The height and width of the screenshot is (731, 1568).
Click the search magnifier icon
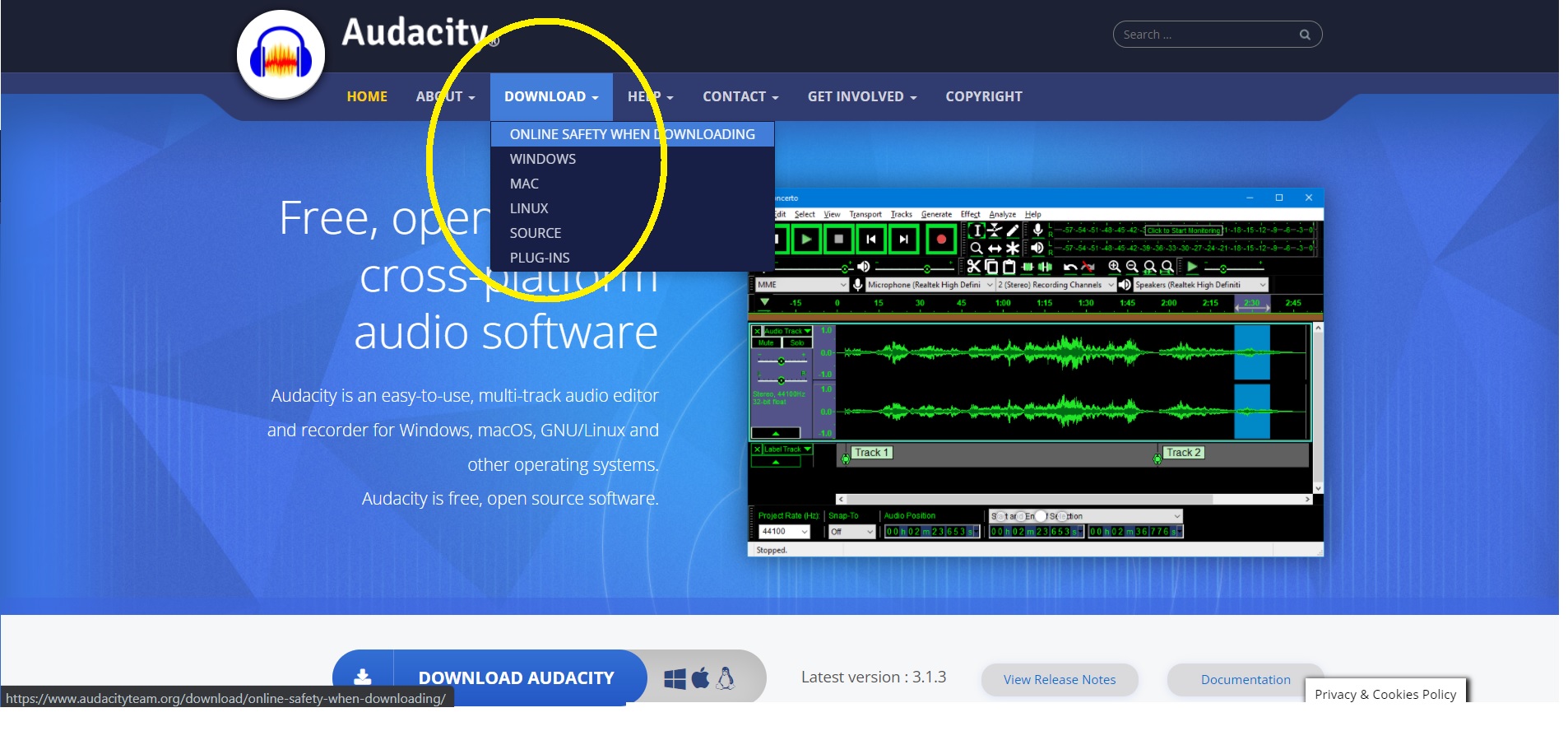point(1304,35)
